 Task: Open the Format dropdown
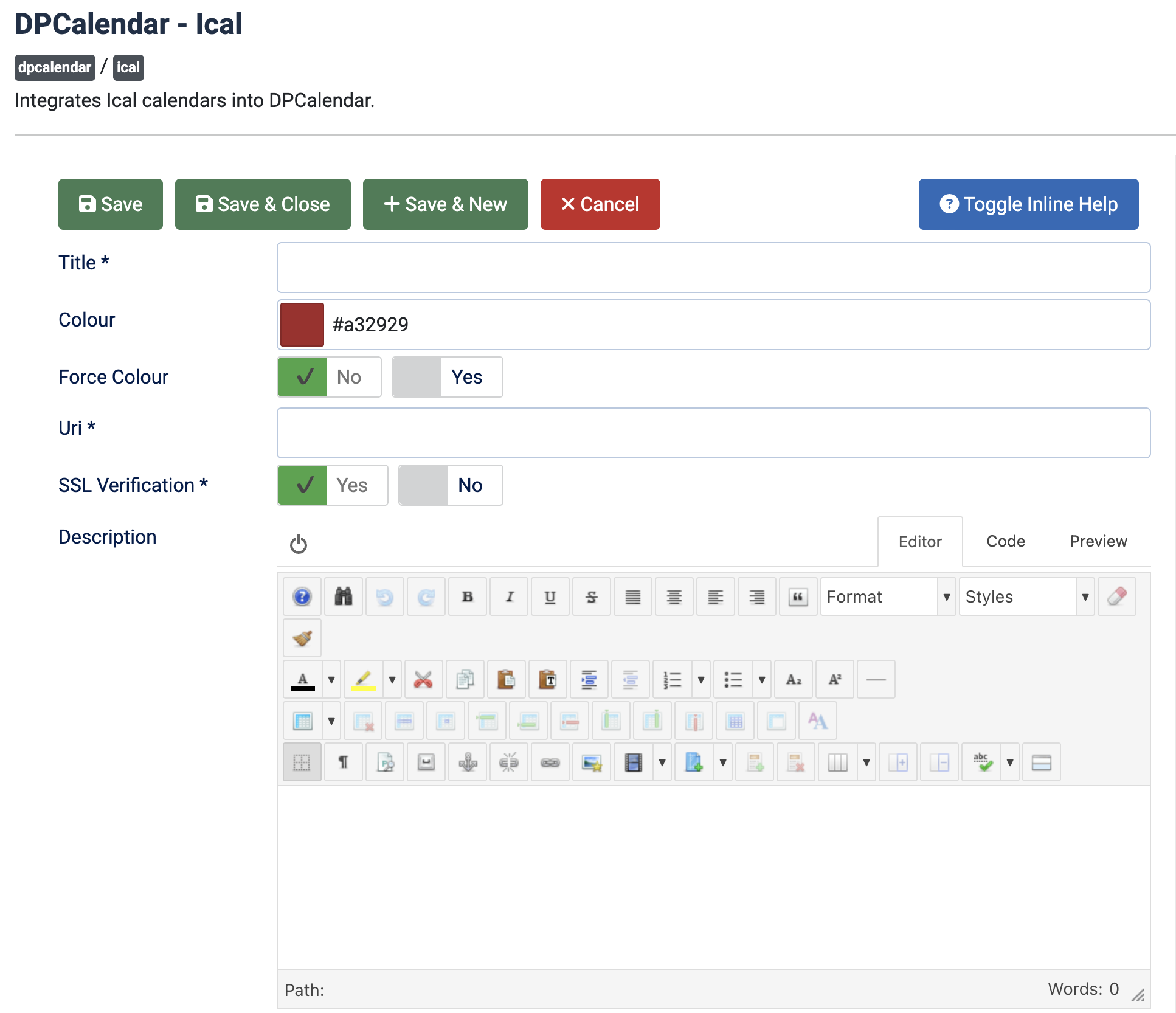click(x=888, y=596)
